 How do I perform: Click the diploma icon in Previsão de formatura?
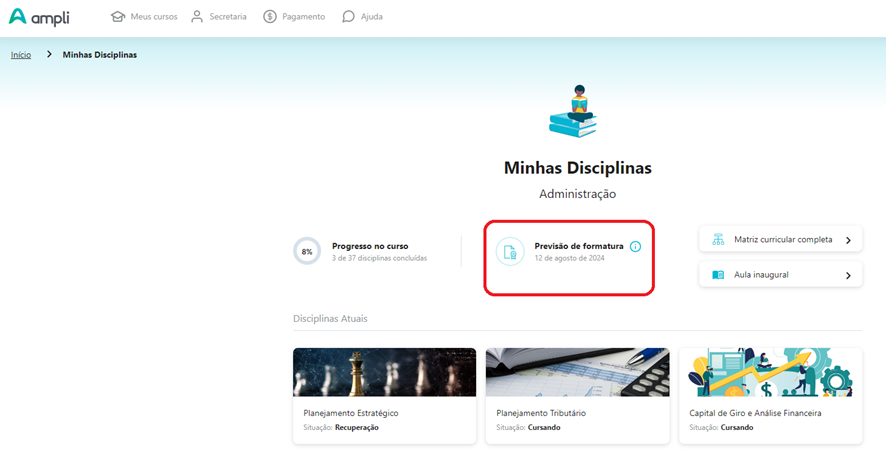pyautogui.click(x=510, y=251)
